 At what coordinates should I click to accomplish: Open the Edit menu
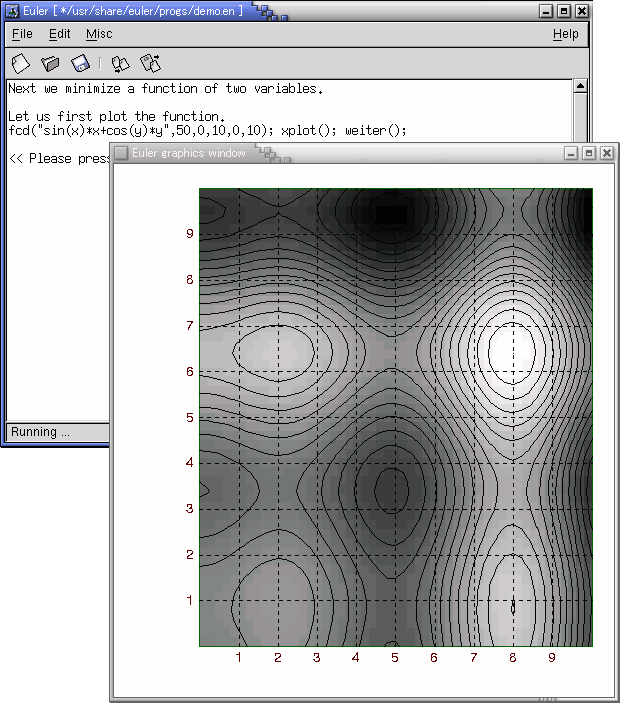pos(59,34)
